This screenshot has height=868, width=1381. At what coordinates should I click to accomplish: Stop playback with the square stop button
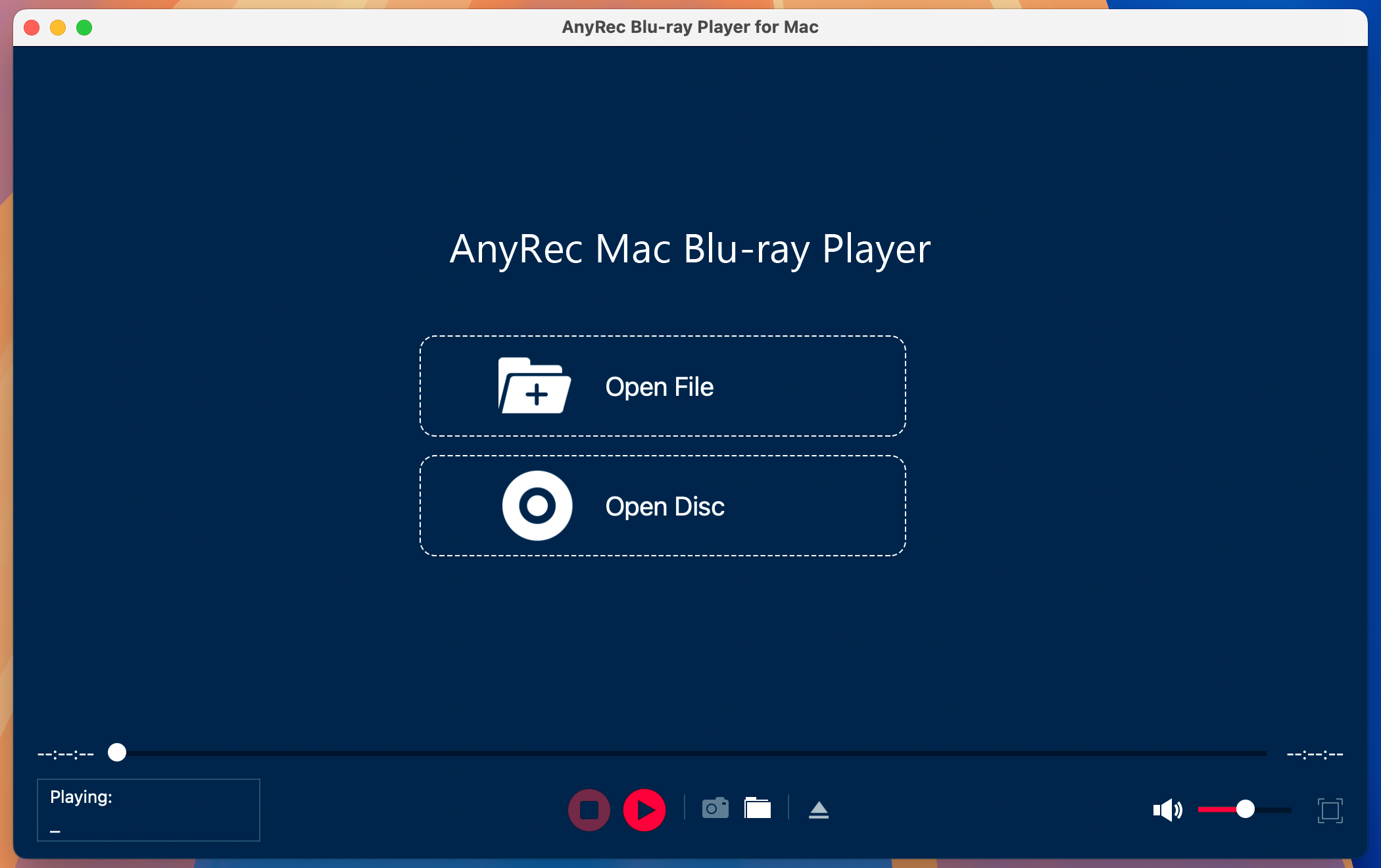coord(589,809)
